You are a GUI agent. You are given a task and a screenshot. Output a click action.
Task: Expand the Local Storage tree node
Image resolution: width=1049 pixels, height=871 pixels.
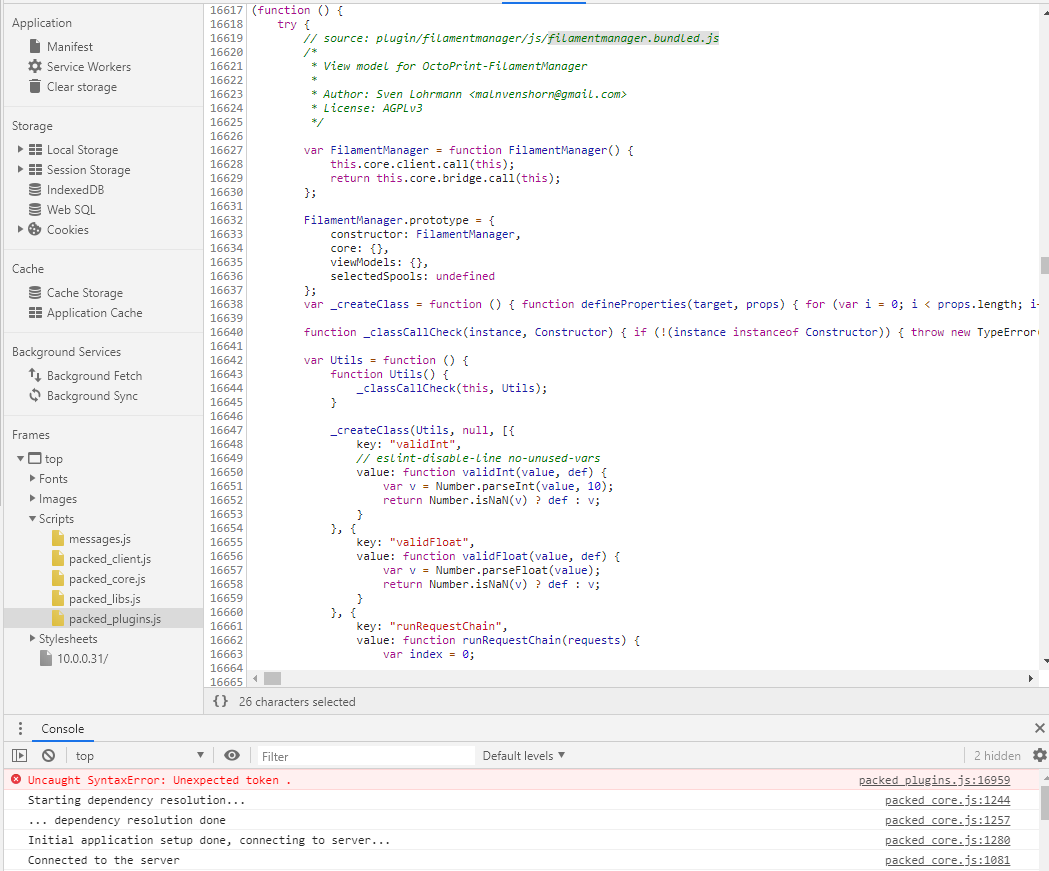tap(20, 149)
